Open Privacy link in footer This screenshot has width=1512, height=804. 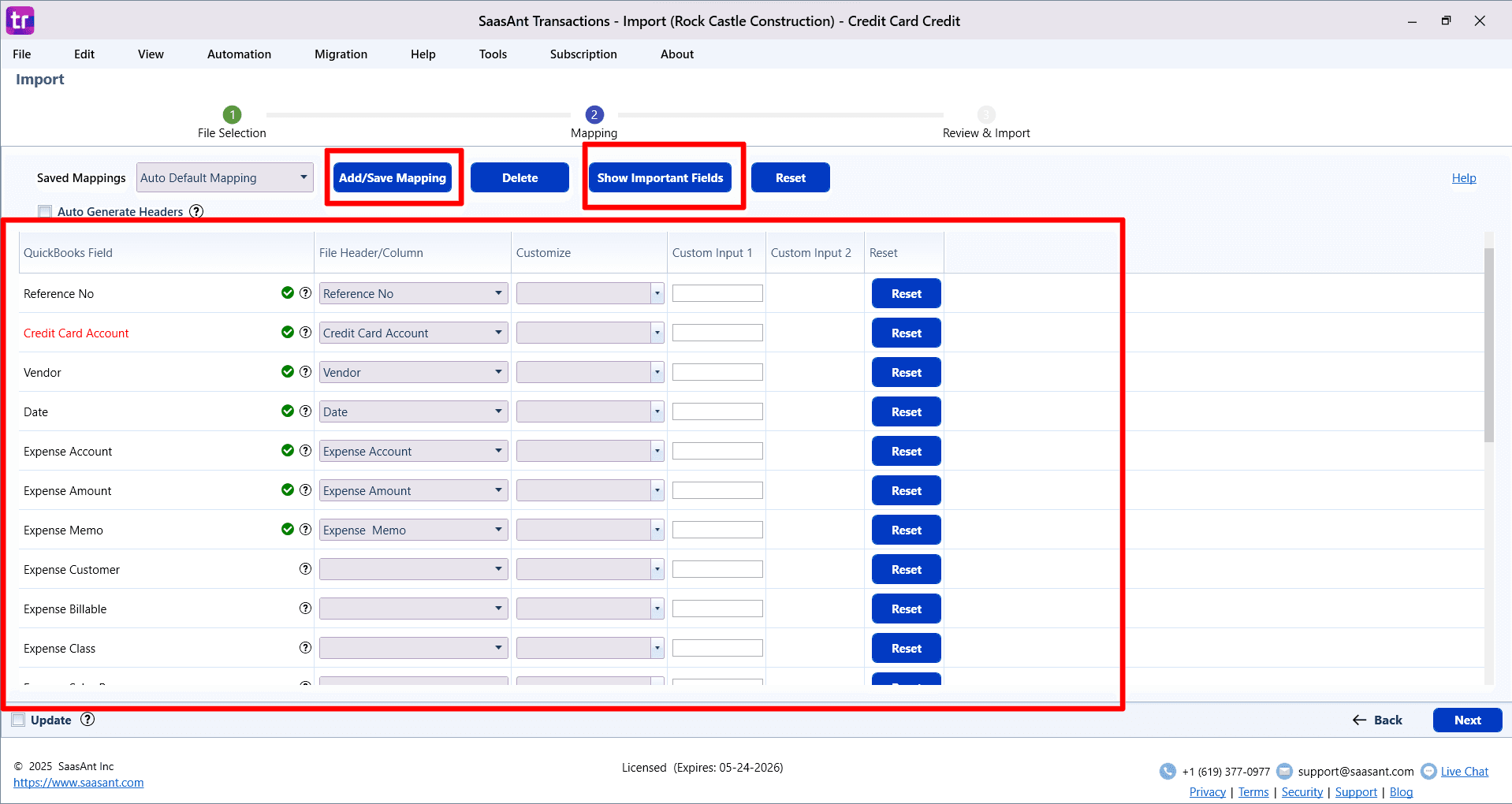(1207, 792)
